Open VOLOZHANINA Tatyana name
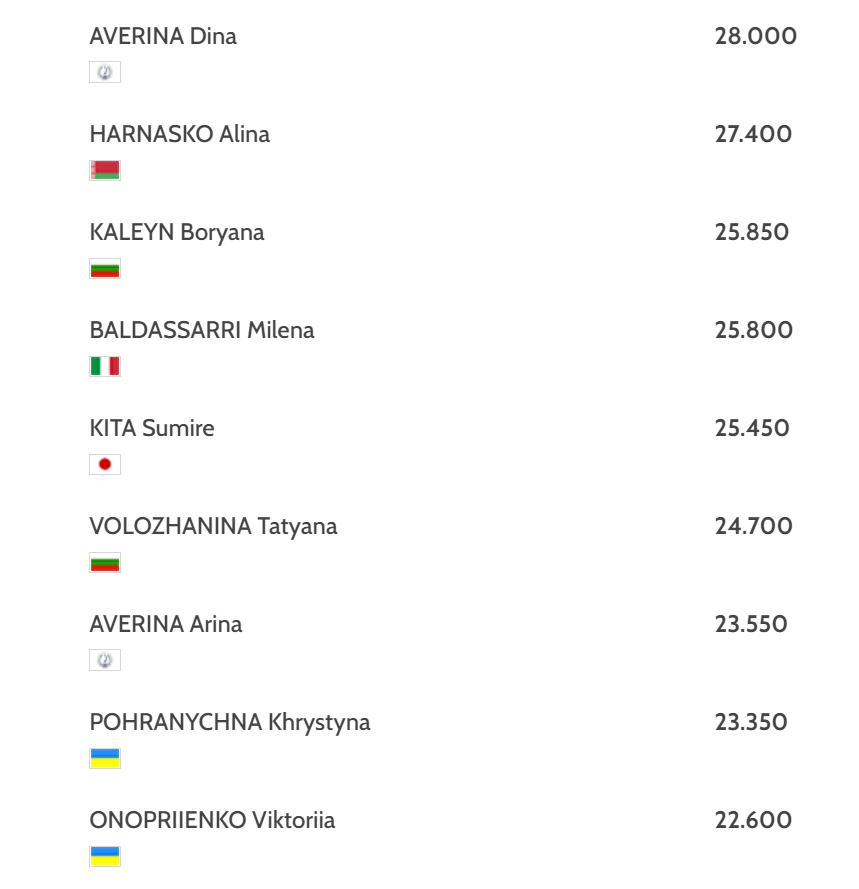Image resolution: width=859 pixels, height=889 pixels. 213,526
